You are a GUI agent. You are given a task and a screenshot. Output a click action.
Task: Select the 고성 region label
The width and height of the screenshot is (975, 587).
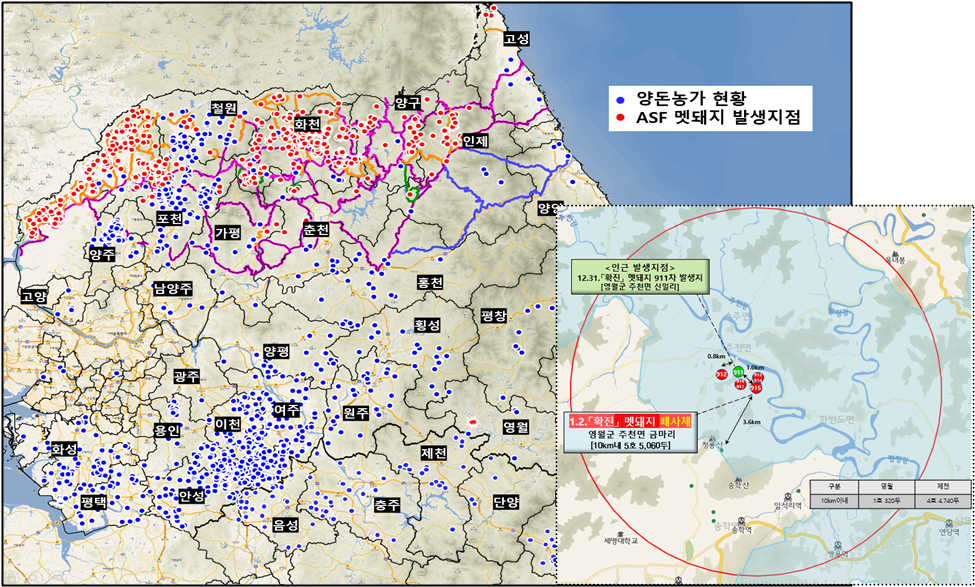516,39
